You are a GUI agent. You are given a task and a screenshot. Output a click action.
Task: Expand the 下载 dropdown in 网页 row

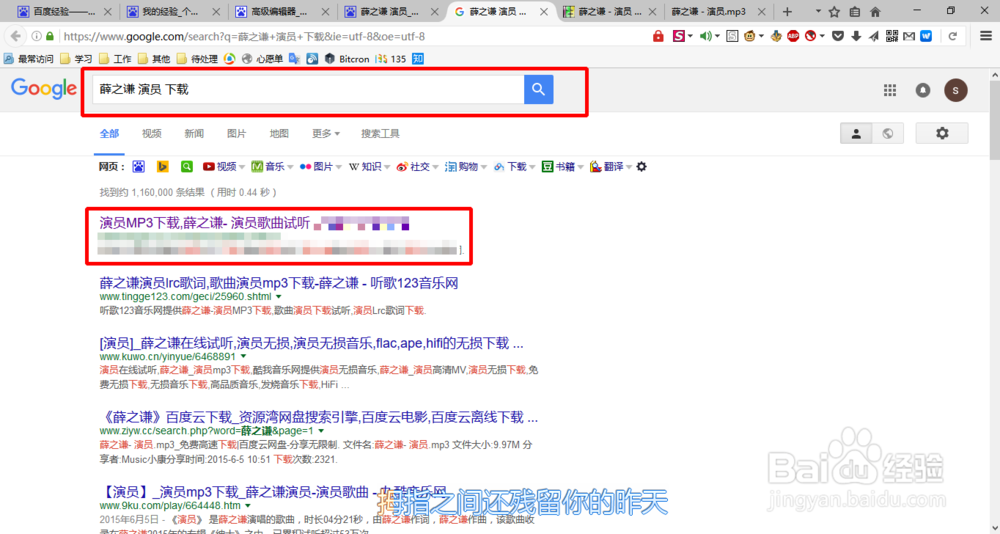tap(533, 167)
